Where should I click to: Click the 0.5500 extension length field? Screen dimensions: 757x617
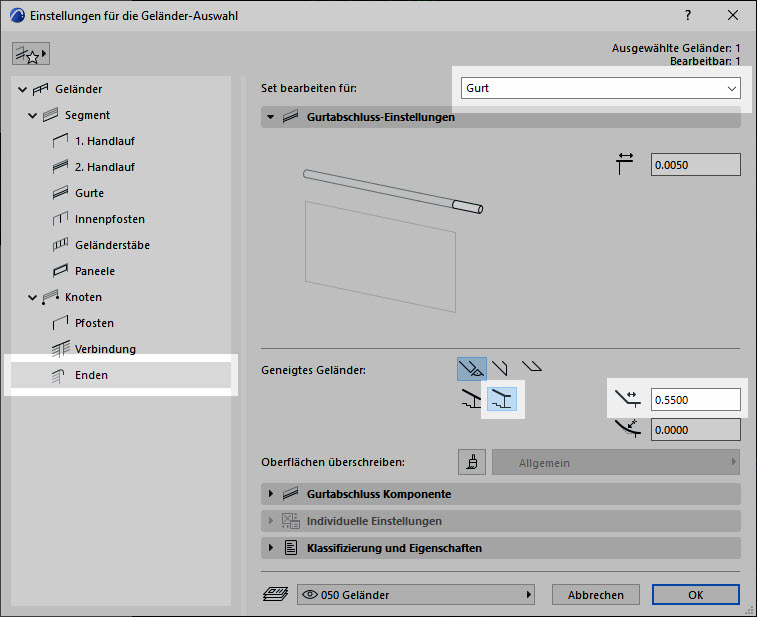[695, 400]
